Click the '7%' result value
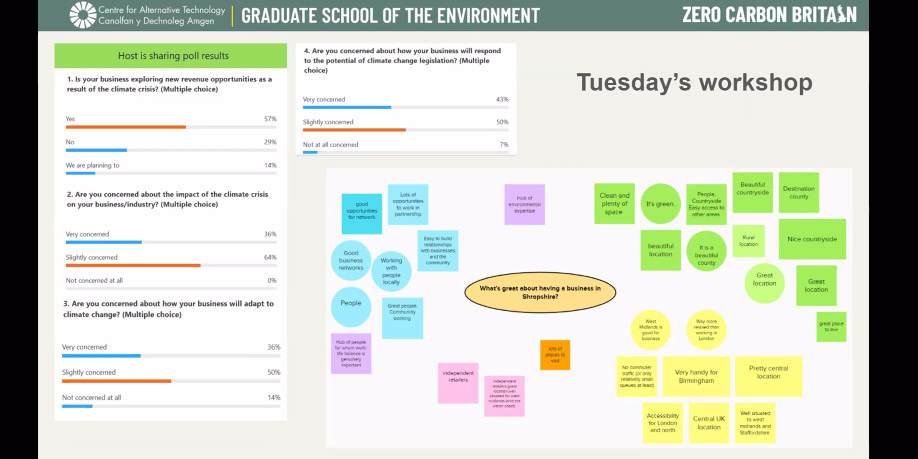Screen dimensions: 918x459 click(504, 145)
